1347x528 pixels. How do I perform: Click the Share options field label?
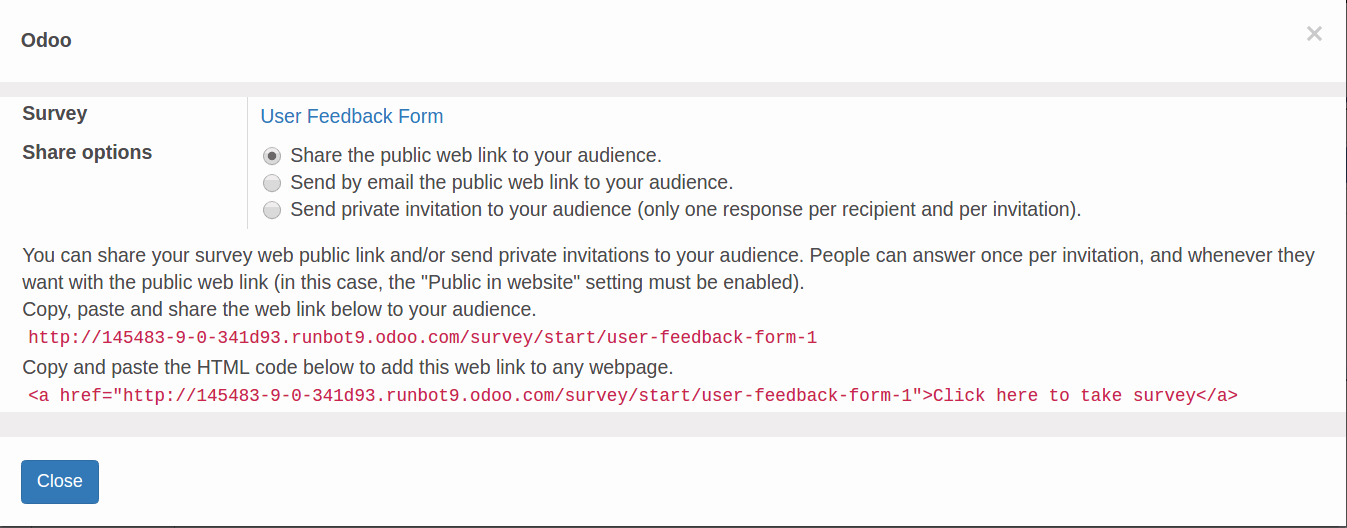tap(87, 153)
